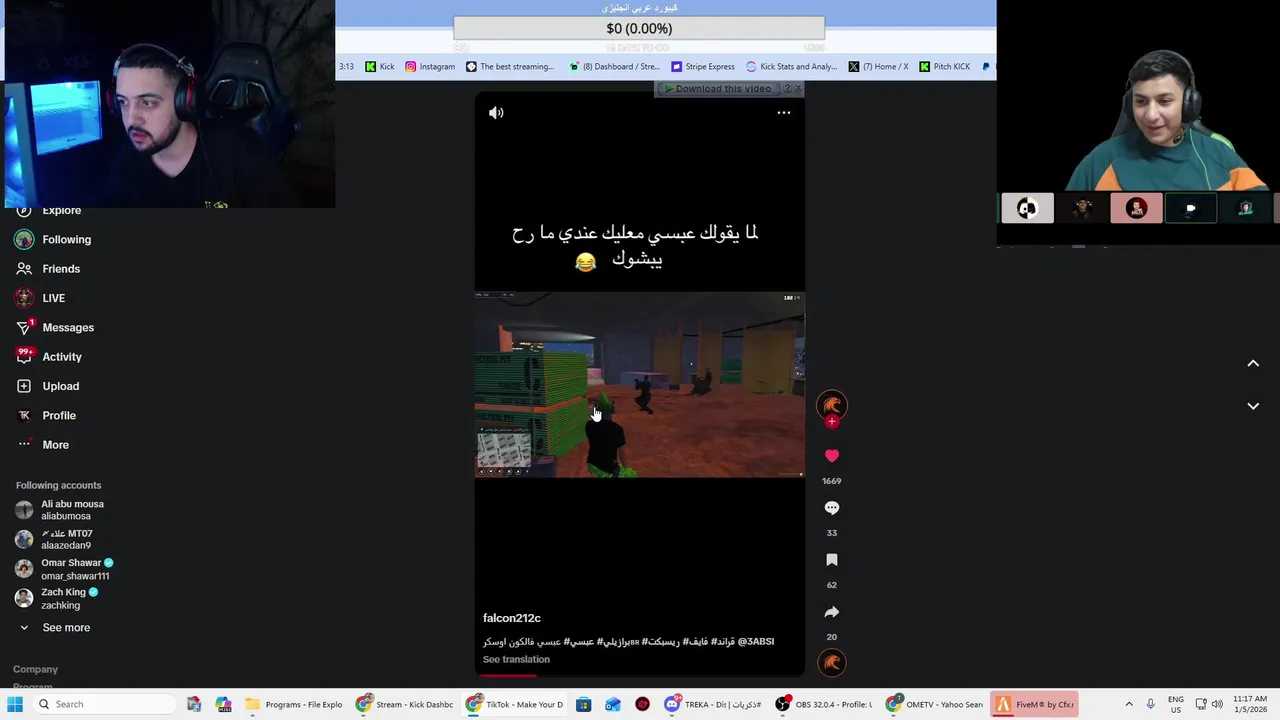Like the video with the heart icon
This screenshot has width=1280, height=720.
click(831, 456)
